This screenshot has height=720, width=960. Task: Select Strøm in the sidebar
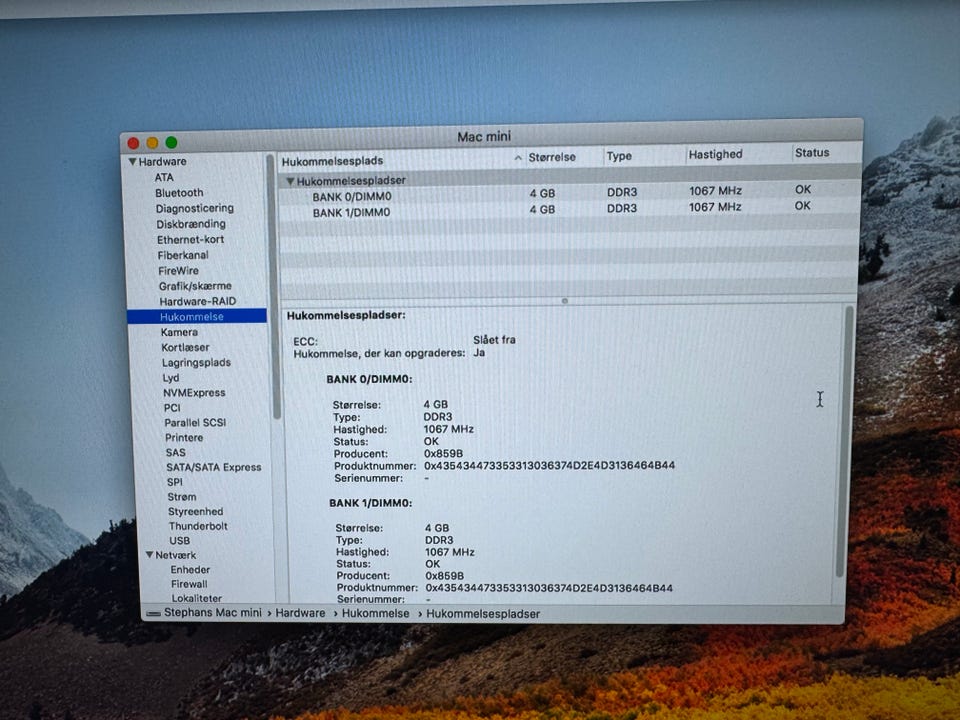click(182, 497)
